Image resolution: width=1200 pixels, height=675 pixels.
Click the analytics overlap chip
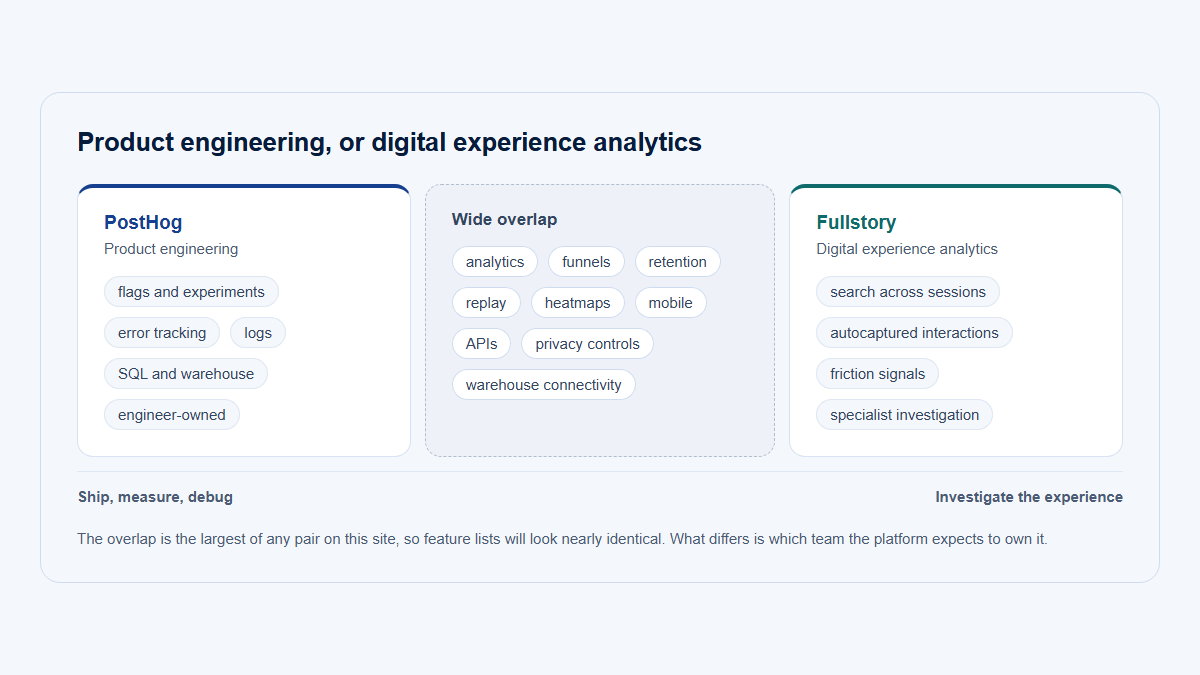click(495, 262)
